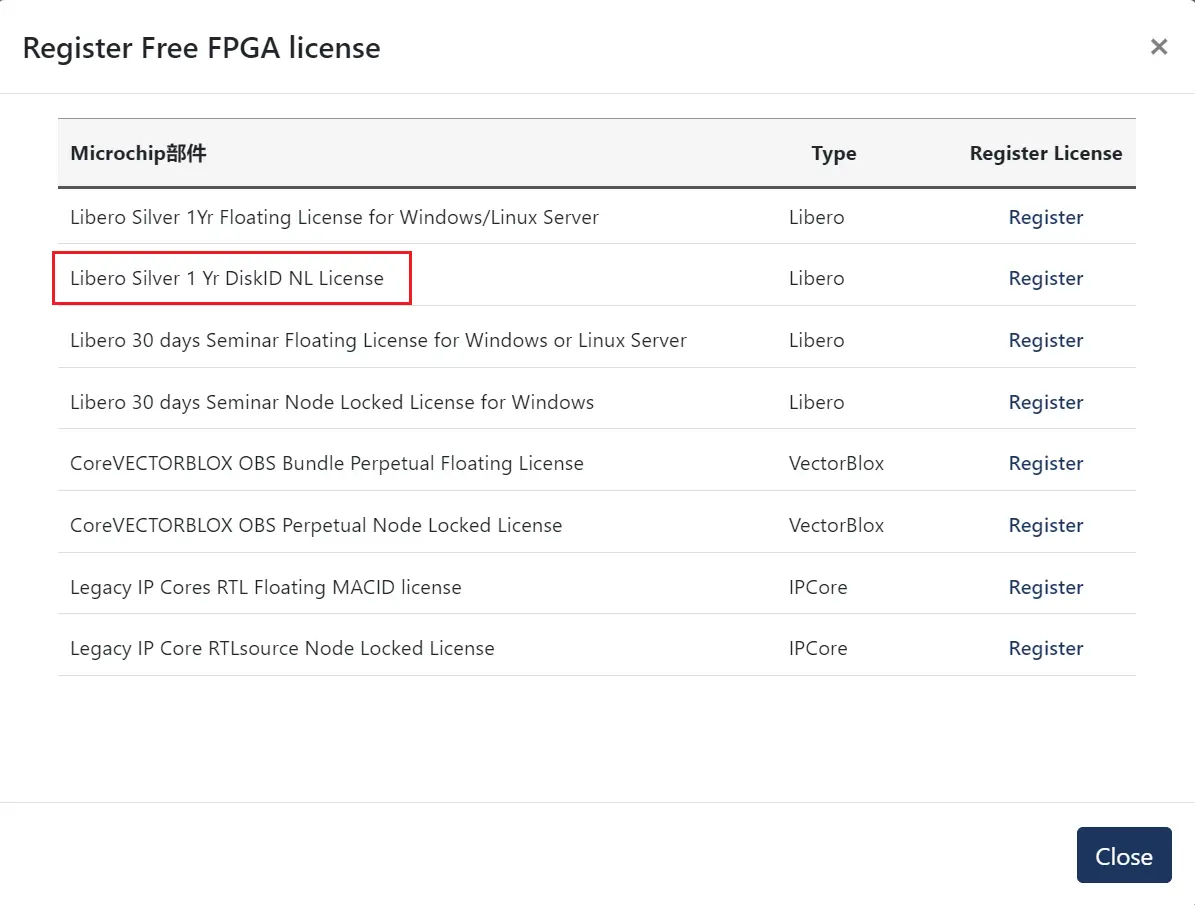The width and height of the screenshot is (1195, 905).
Task: Click Libero 30 days Seminar Node Locked name
Action: pyautogui.click(x=331, y=402)
